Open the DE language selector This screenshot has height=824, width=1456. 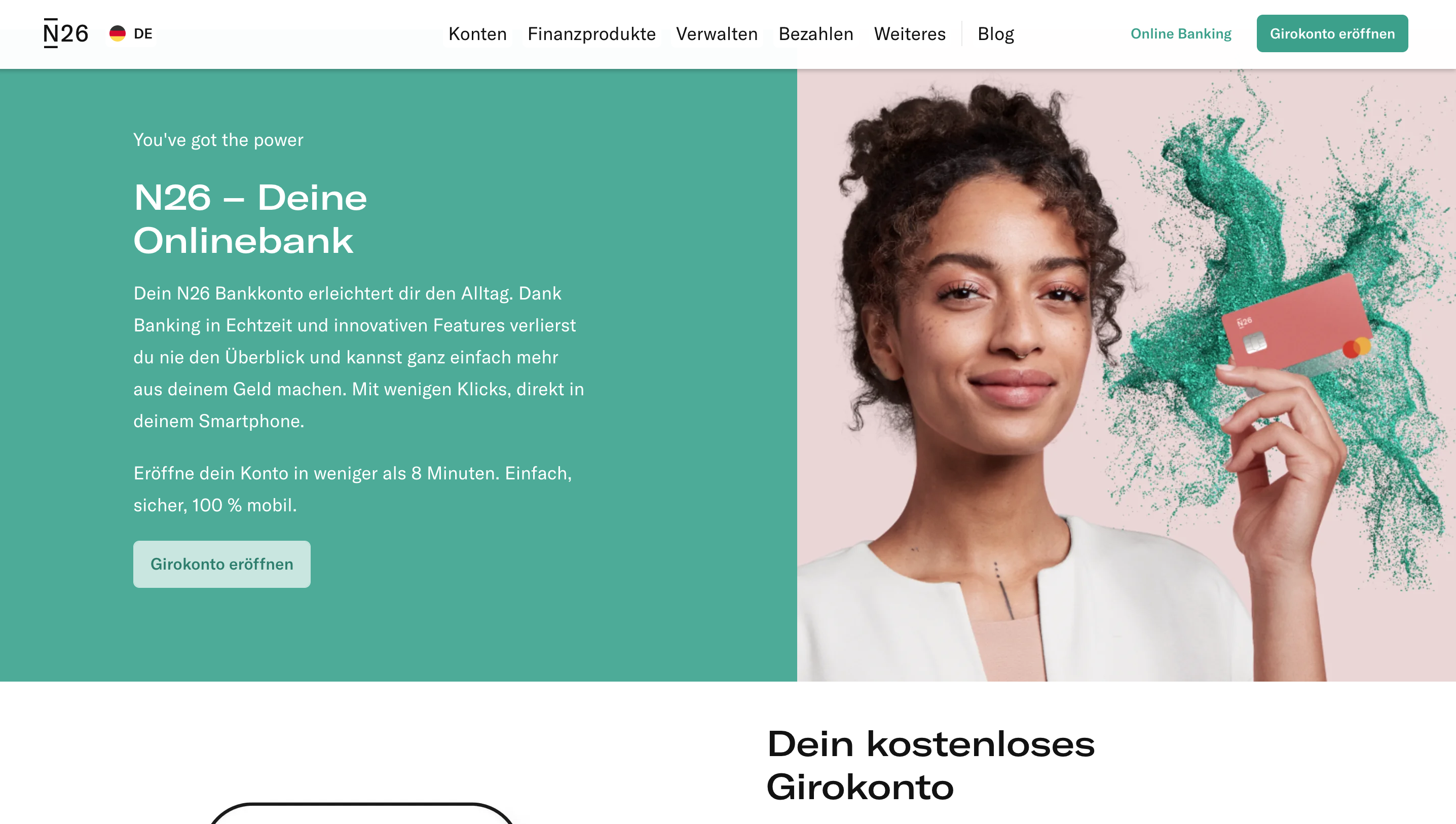pyautogui.click(x=131, y=33)
